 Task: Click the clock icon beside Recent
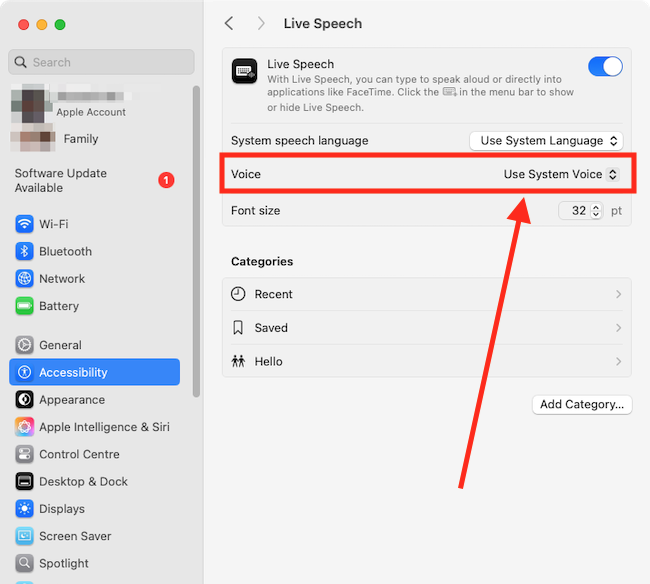(x=238, y=294)
